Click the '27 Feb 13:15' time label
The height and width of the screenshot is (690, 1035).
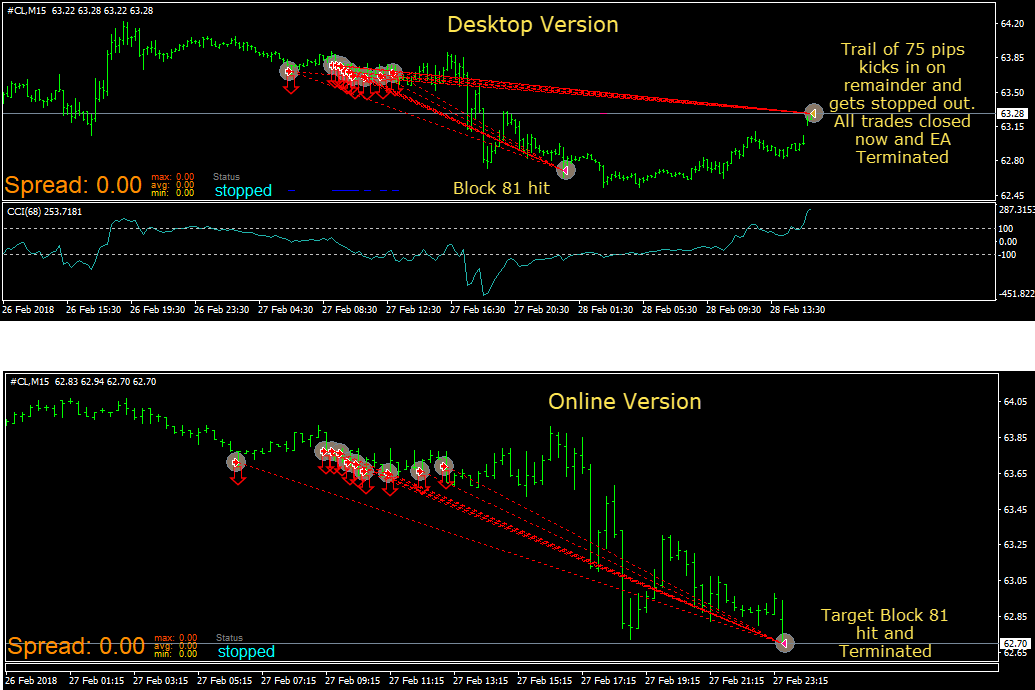481,681
